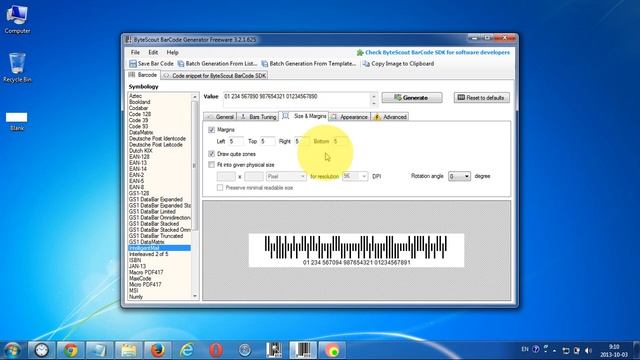Select the Blank desktop icon

click(x=17, y=121)
